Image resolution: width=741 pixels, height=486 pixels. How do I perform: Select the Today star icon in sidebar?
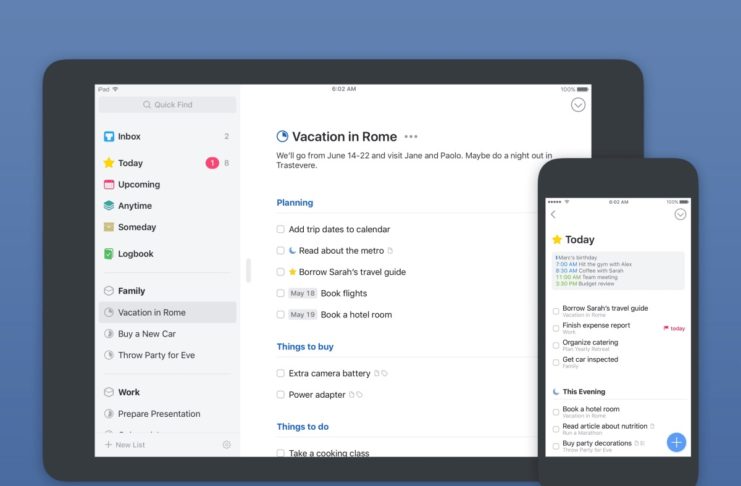[x=109, y=163]
